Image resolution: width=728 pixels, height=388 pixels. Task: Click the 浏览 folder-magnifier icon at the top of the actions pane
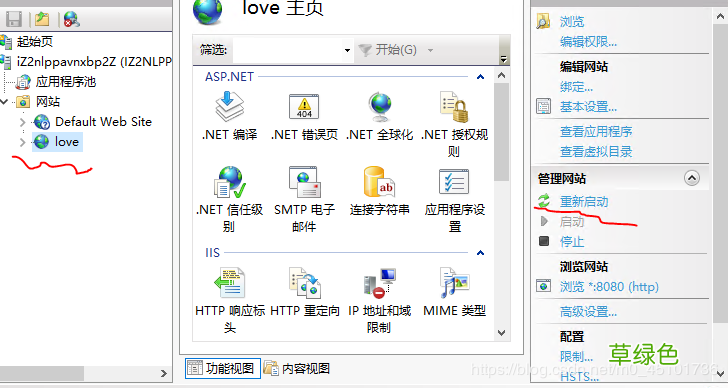click(x=543, y=21)
